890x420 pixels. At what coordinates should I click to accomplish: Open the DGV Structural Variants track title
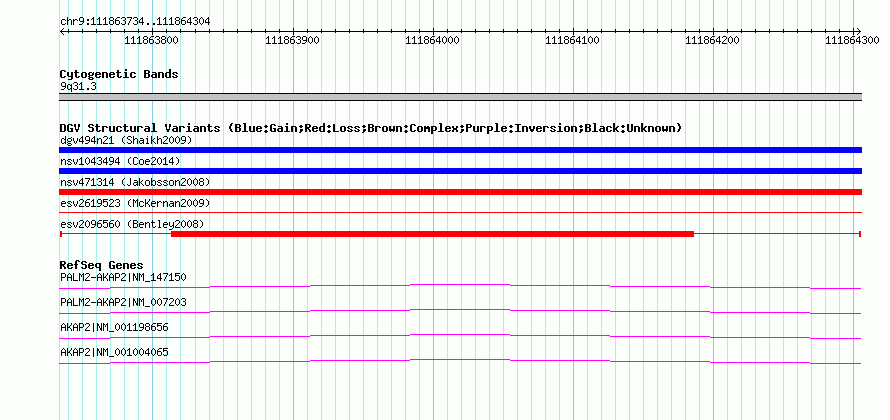pos(371,128)
